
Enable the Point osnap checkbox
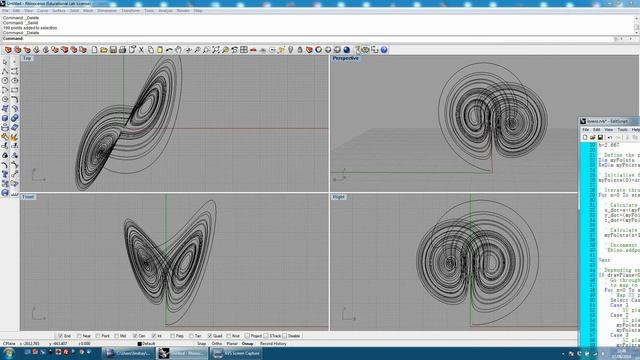point(98,336)
